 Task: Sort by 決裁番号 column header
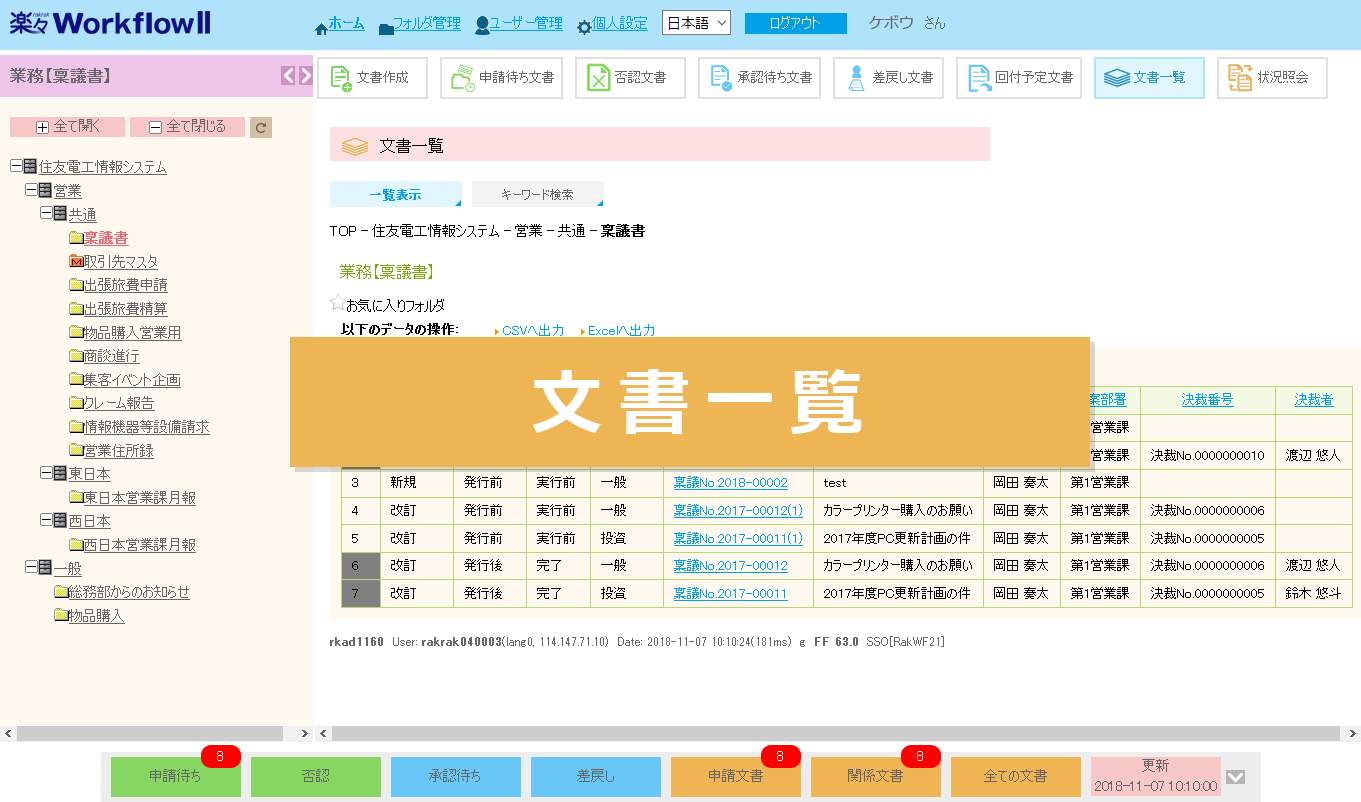(x=1207, y=399)
